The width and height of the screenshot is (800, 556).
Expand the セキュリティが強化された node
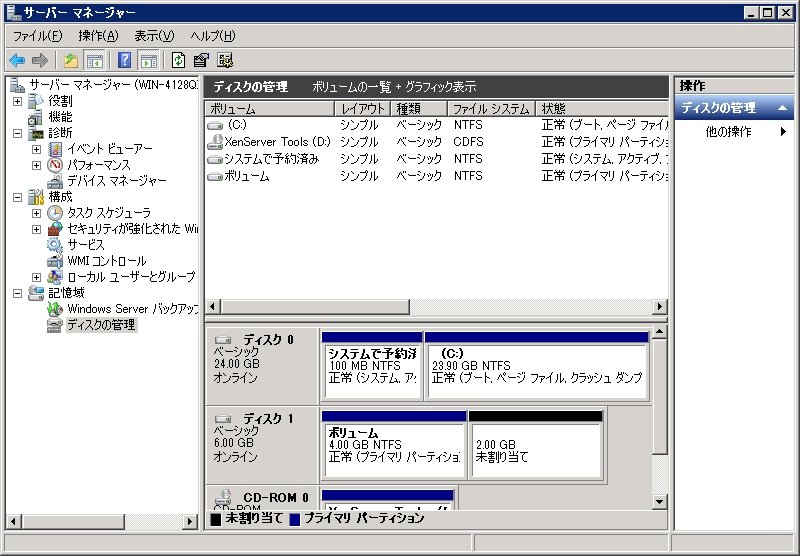point(36,229)
